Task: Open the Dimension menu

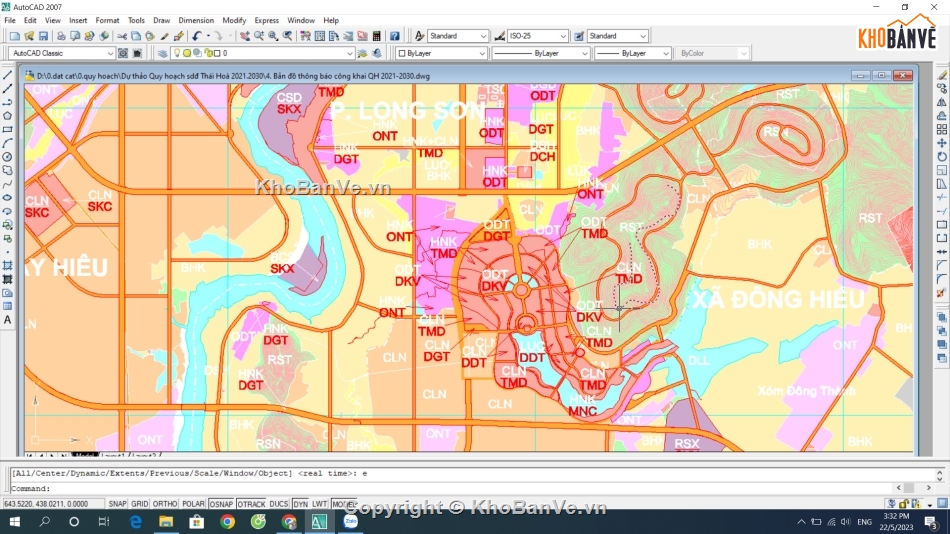Action: pos(196,21)
